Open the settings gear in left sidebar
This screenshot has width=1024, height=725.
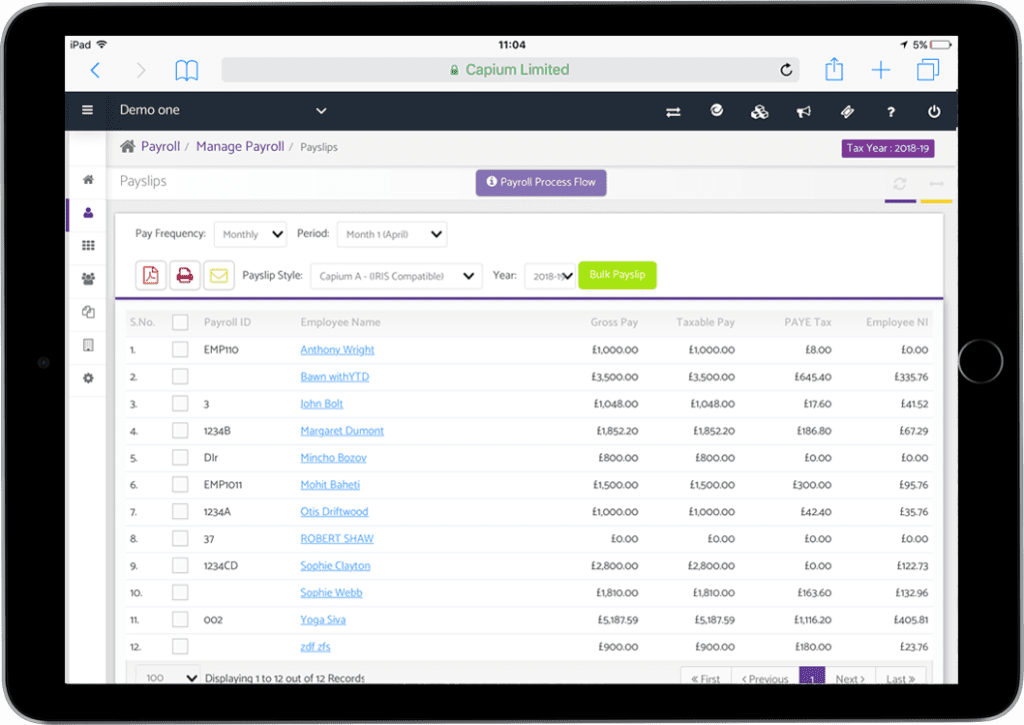(88, 378)
